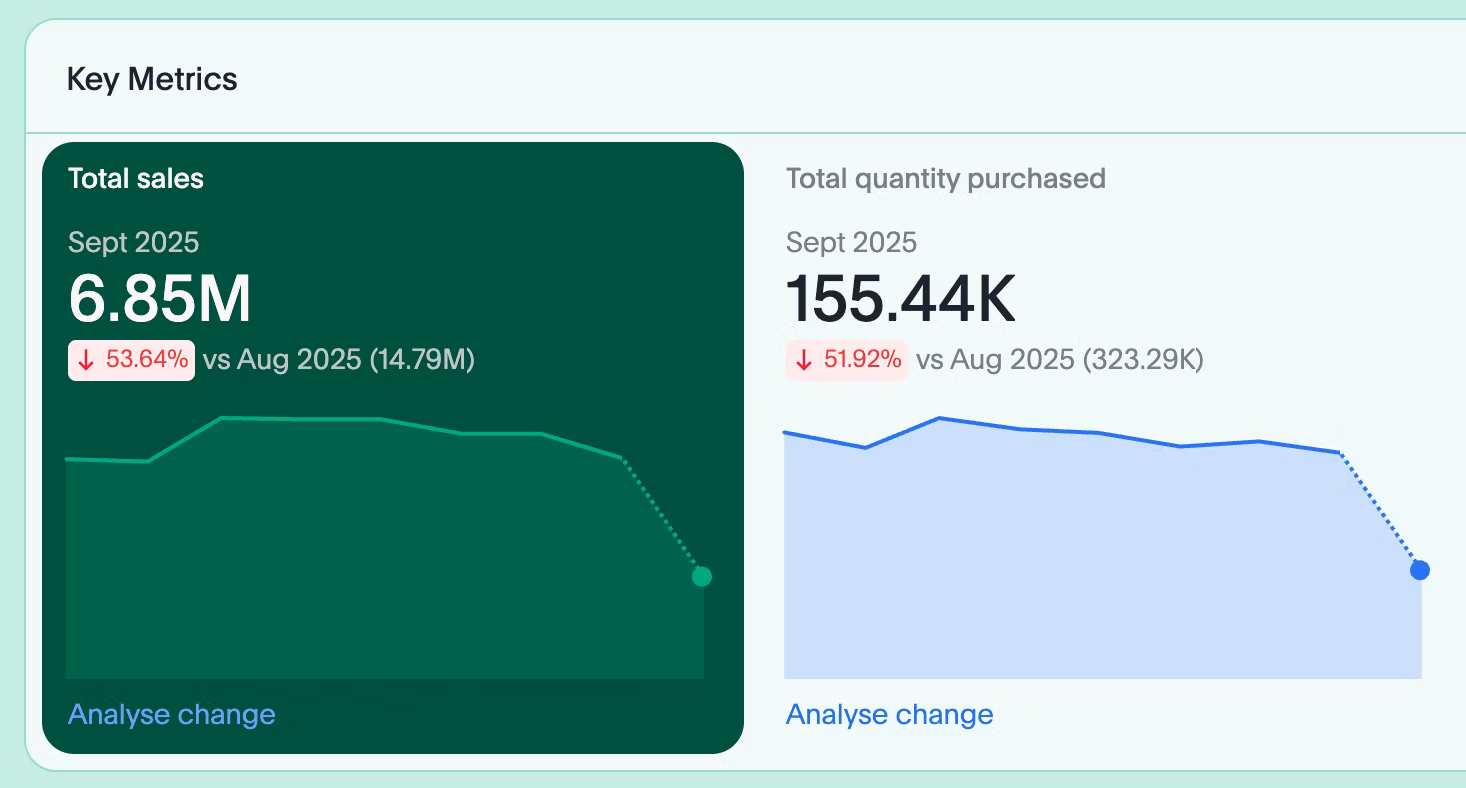Click the 53.64% decrease badge
1466x788 pixels.
click(131, 361)
